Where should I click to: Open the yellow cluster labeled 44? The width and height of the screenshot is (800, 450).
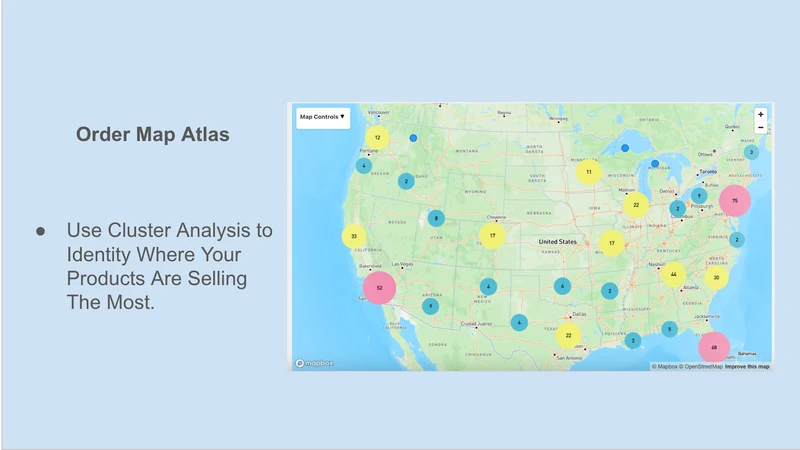[673, 274]
